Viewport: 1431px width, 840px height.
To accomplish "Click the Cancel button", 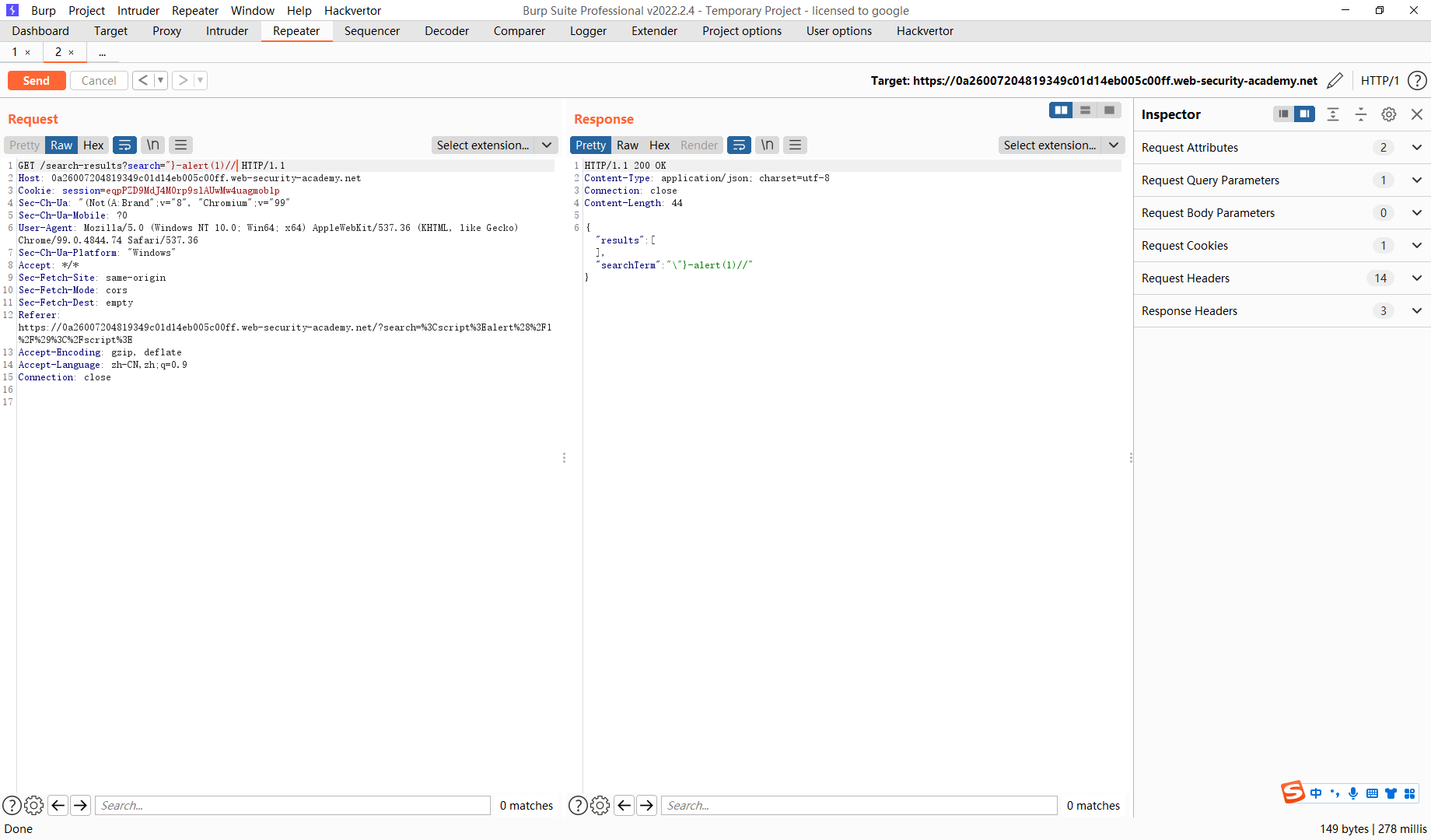I will point(99,80).
